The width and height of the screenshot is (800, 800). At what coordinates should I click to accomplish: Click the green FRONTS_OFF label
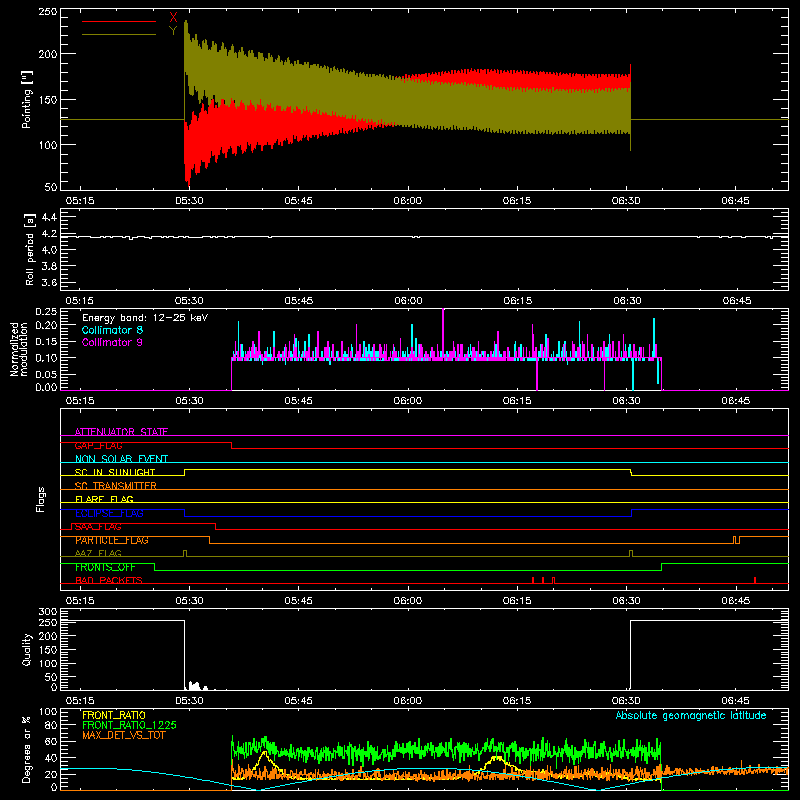105,567
